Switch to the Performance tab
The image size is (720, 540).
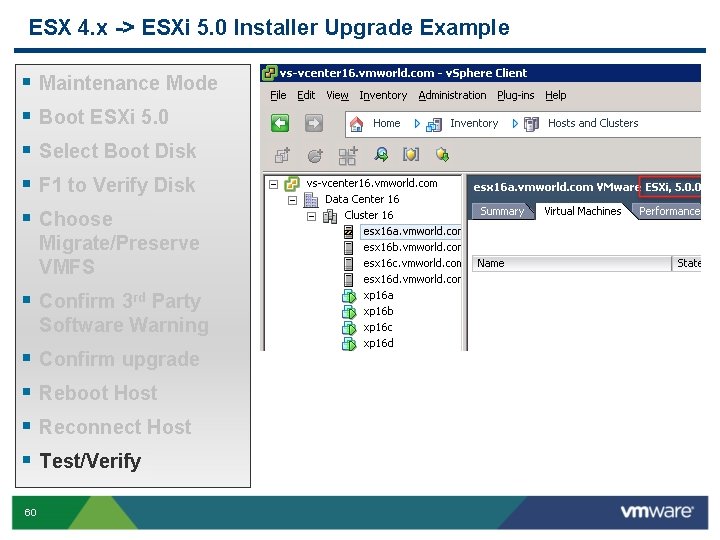tap(669, 211)
